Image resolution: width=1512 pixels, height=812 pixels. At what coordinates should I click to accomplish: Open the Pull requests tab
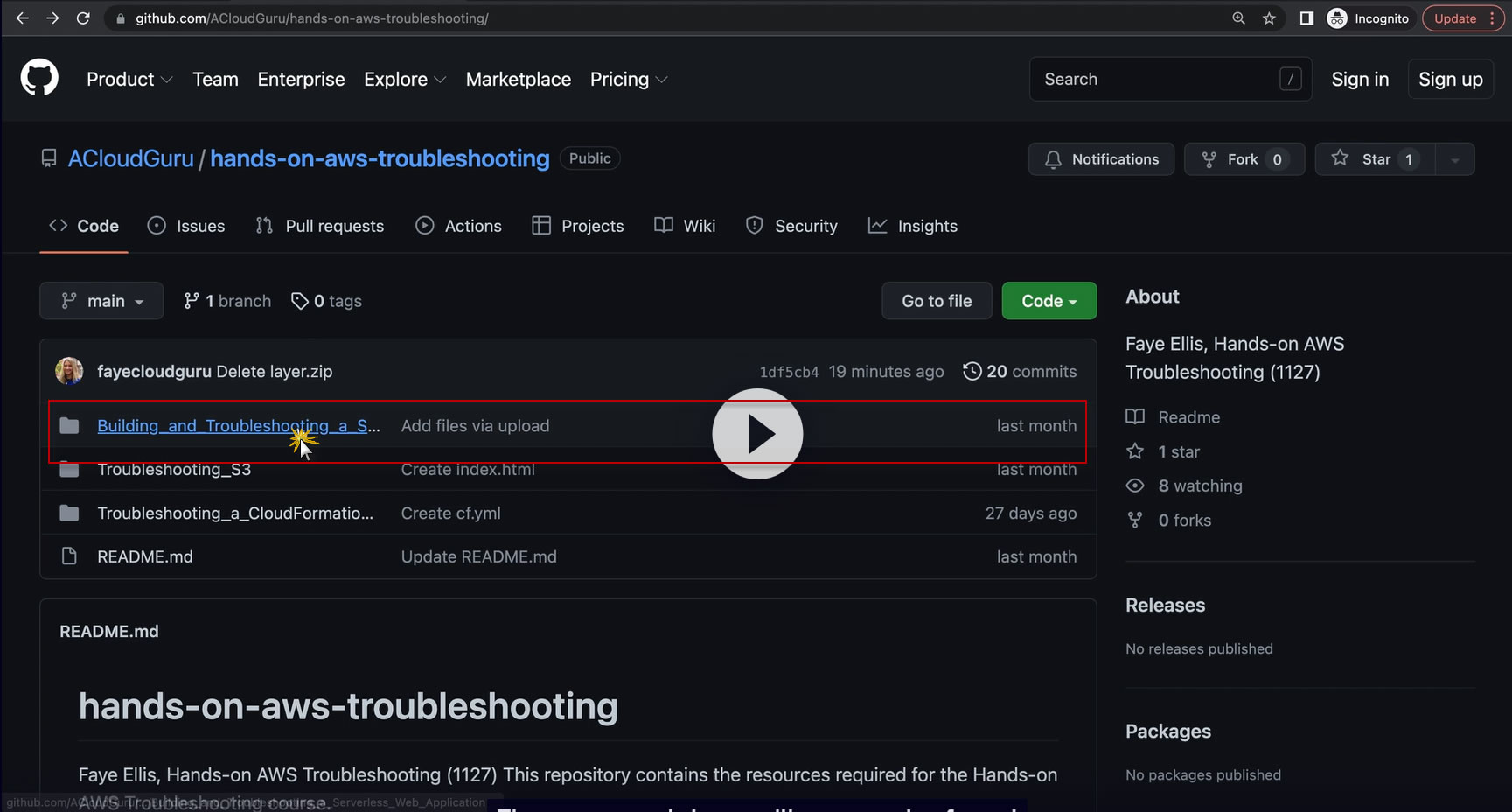(x=320, y=226)
